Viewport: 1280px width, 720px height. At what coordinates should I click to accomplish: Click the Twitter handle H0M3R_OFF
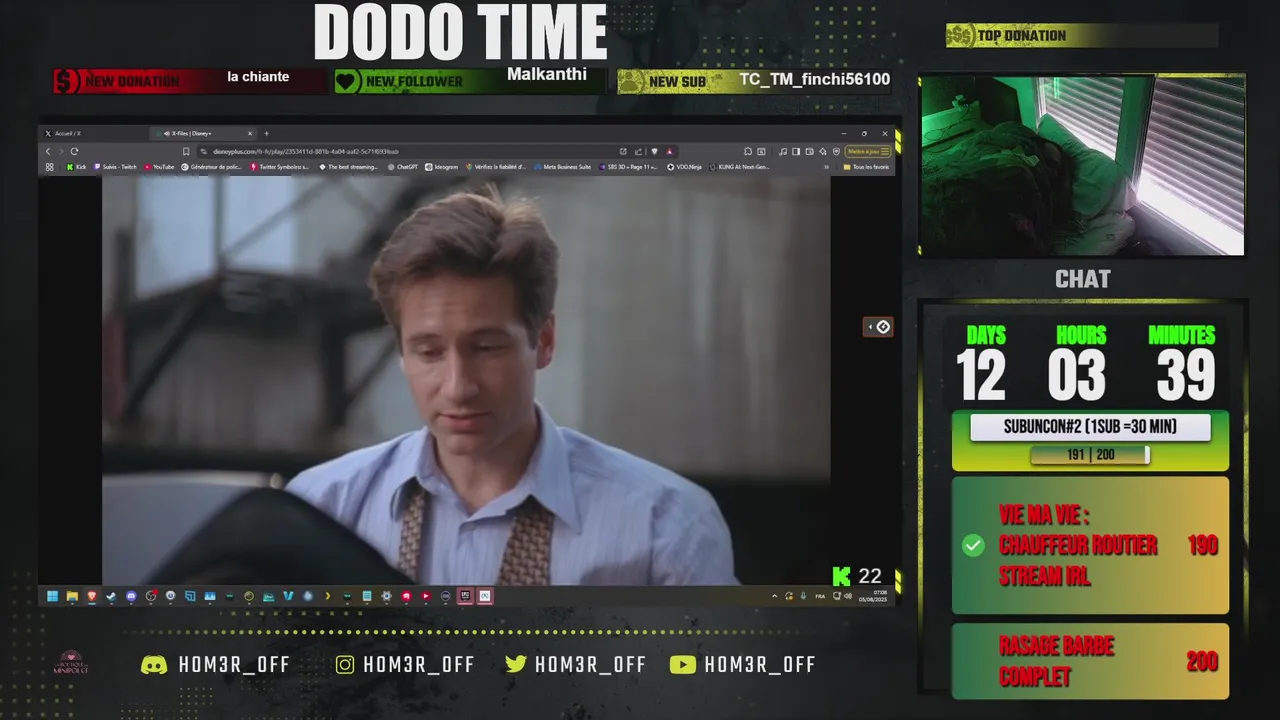coord(590,665)
